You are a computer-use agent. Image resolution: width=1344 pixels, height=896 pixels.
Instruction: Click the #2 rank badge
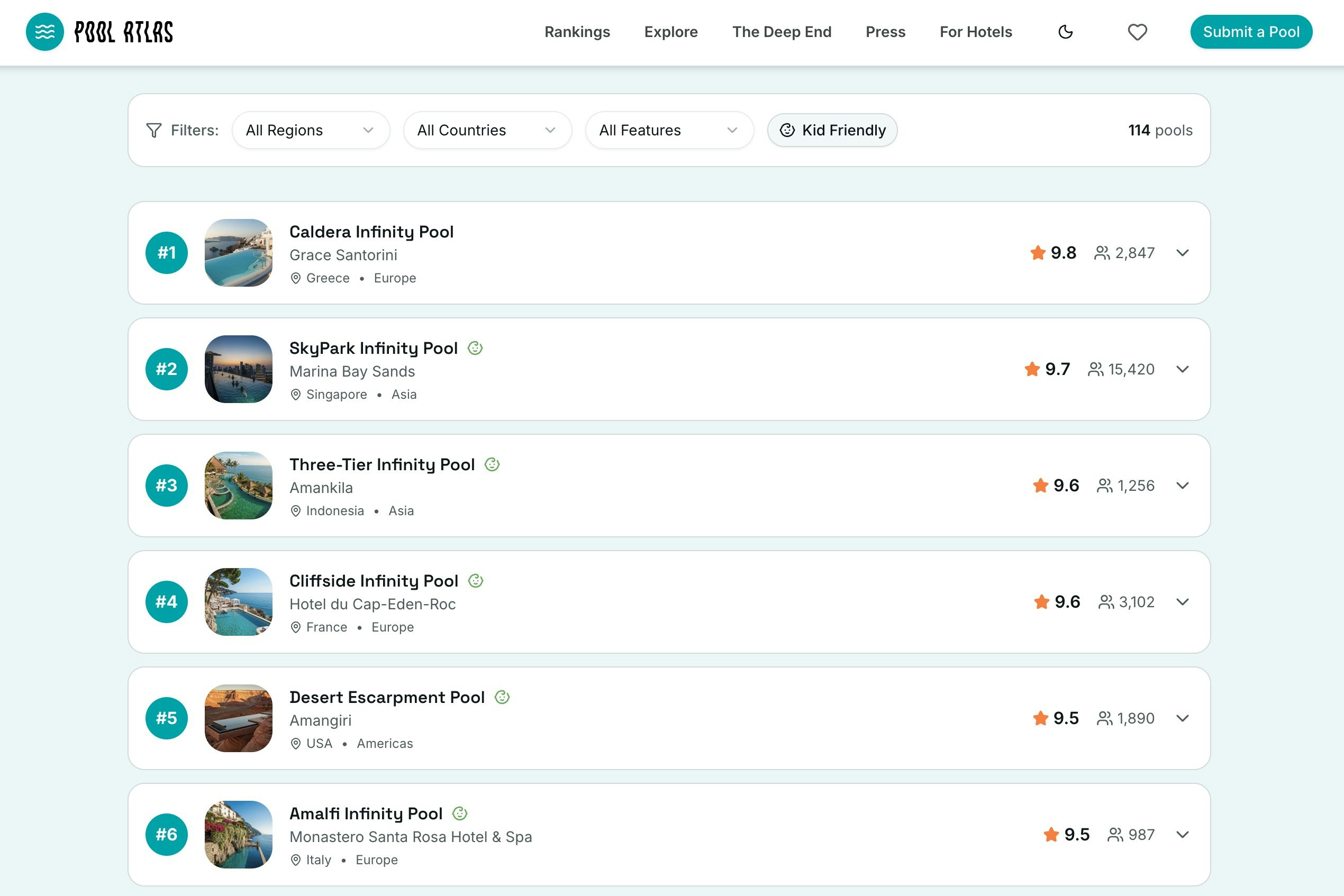click(x=166, y=369)
